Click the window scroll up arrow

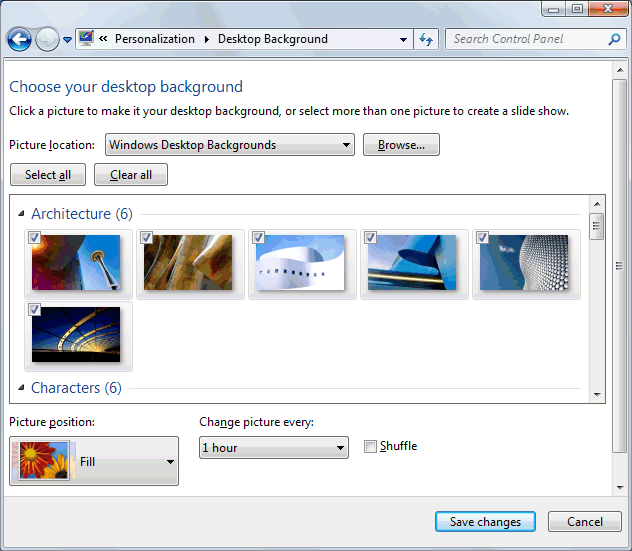pyautogui.click(x=620, y=70)
